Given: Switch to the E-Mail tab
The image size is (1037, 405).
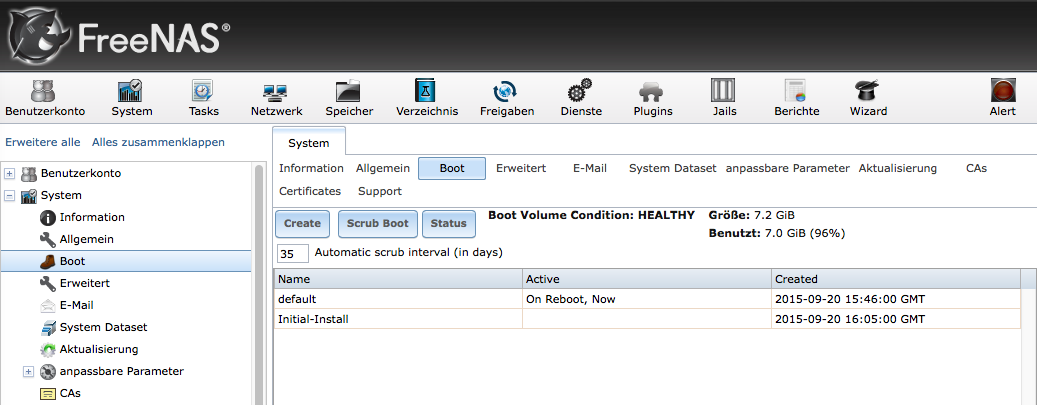Looking at the screenshot, I should coord(590,168).
